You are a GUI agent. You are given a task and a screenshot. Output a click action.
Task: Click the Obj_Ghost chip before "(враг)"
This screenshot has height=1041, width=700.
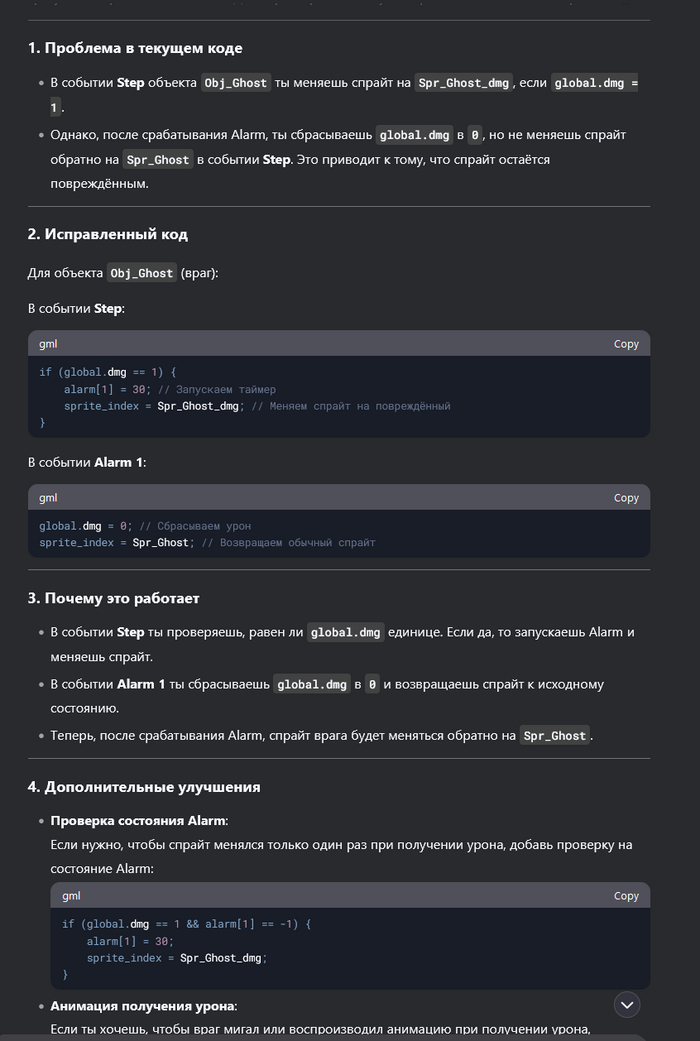(x=140, y=273)
